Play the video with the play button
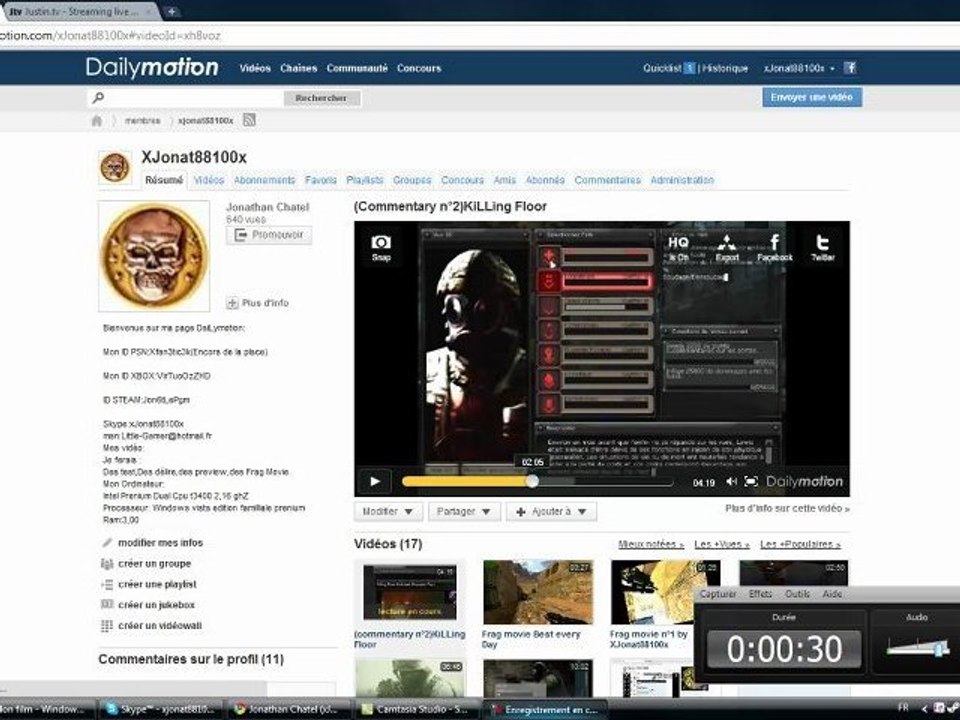Viewport: 960px width, 720px height. point(375,481)
